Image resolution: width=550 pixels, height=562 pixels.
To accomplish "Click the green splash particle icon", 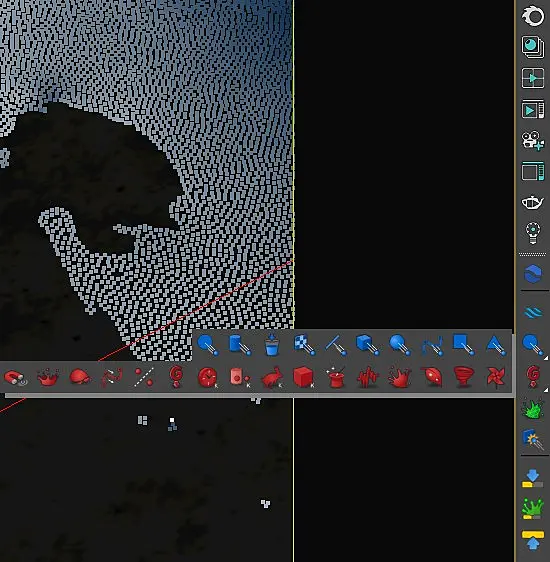I will [x=533, y=409].
